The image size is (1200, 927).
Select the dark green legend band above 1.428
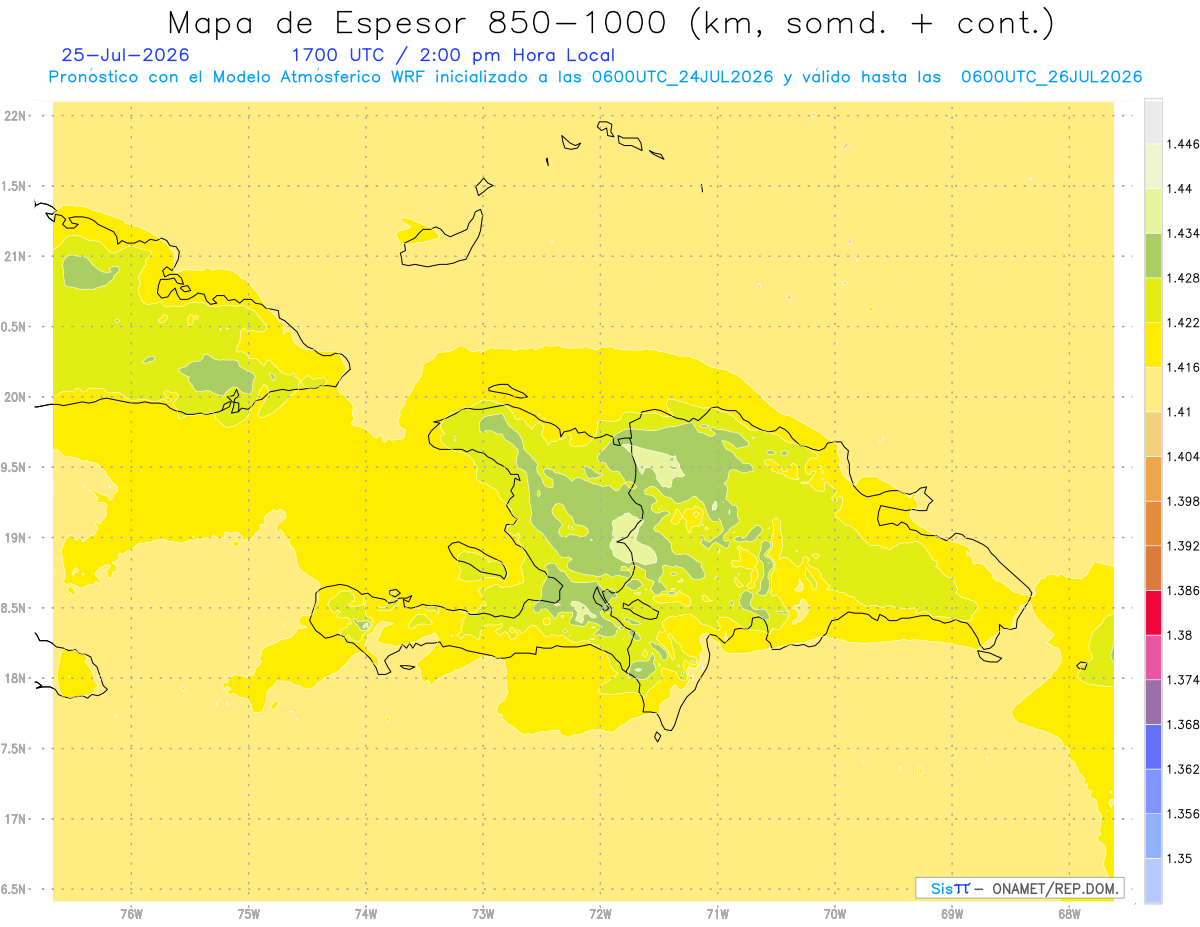pyautogui.click(x=1153, y=255)
